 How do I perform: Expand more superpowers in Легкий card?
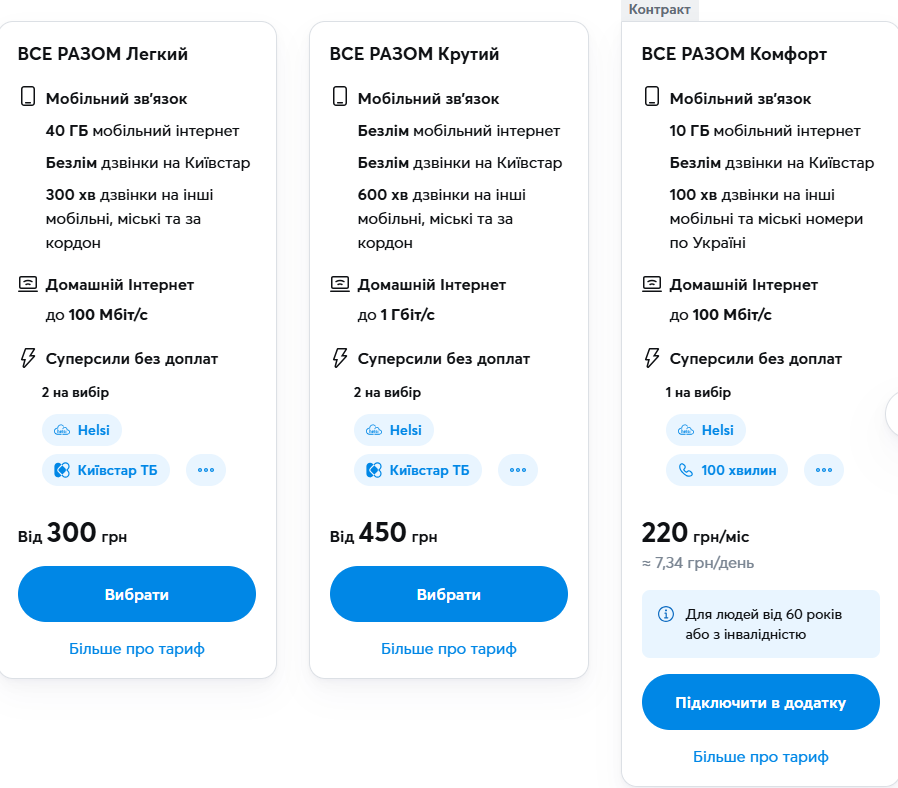point(206,470)
